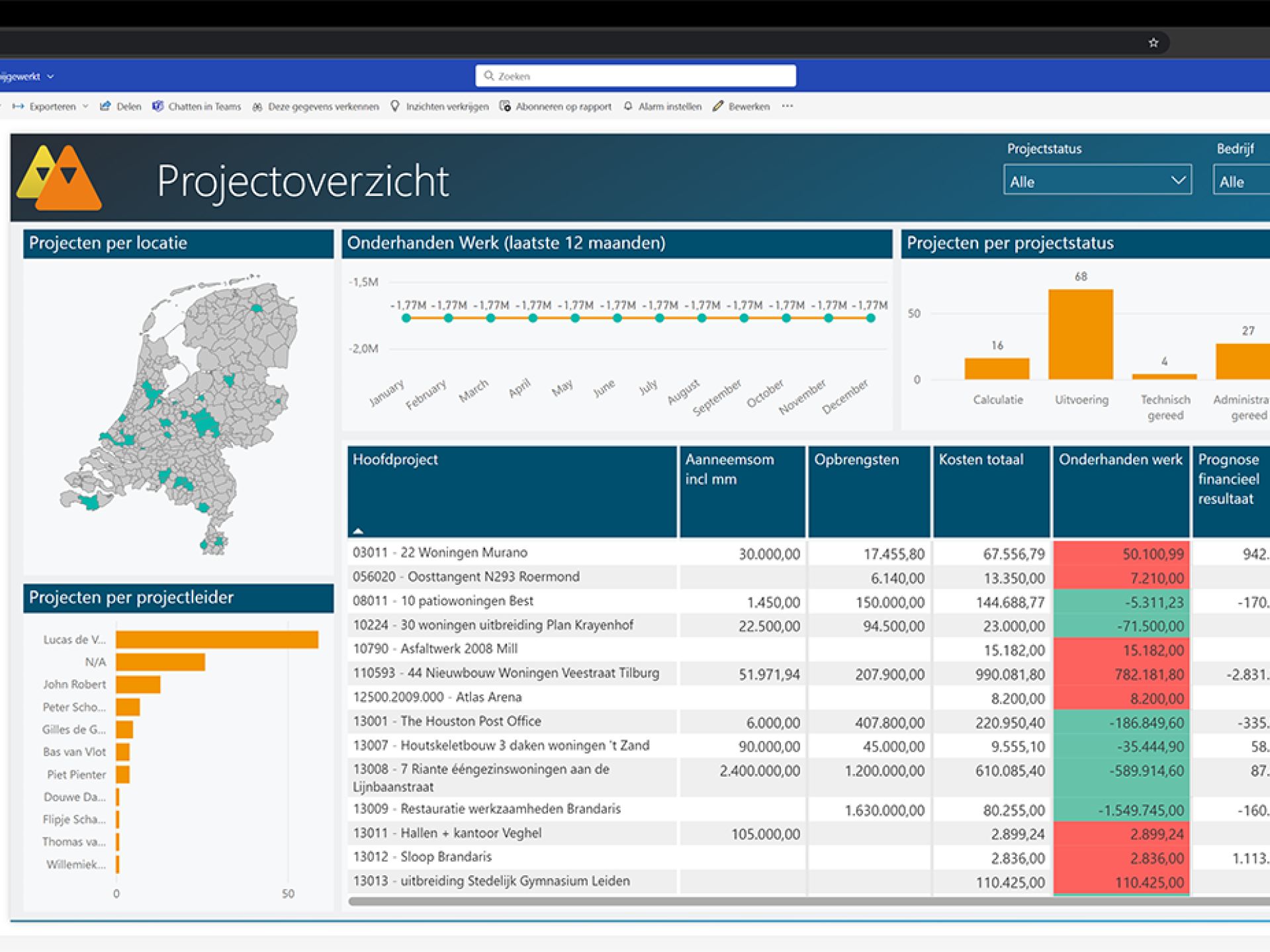Click Deze gegevens verkennen binoculars icon

257,107
